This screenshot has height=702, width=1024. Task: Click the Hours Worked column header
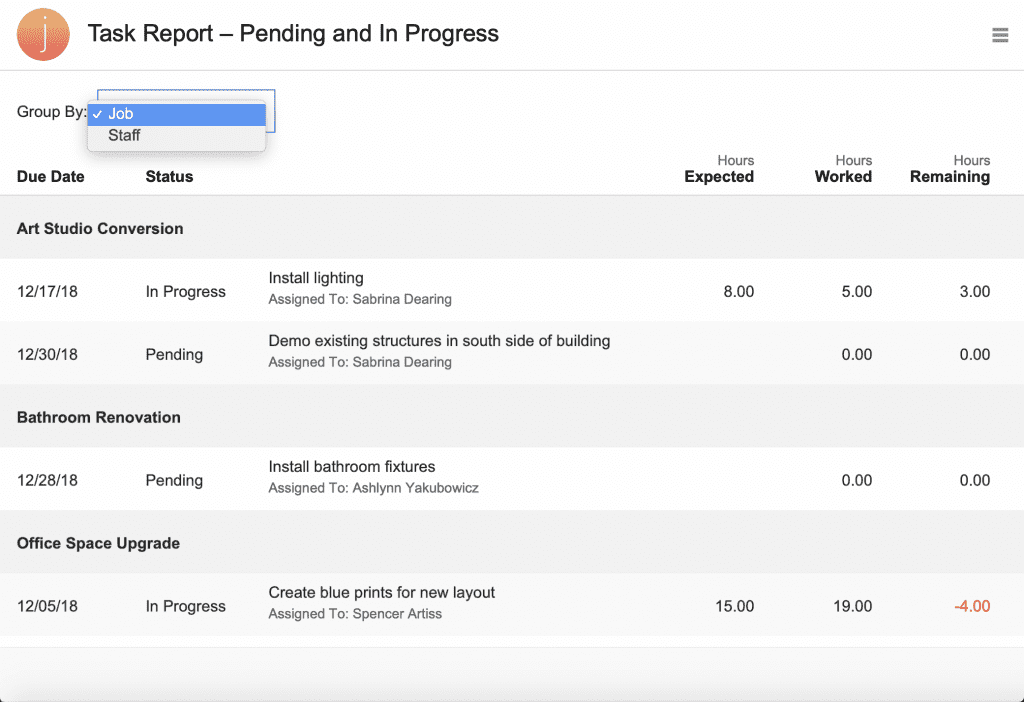pyautogui.click(x=842, y=168)
